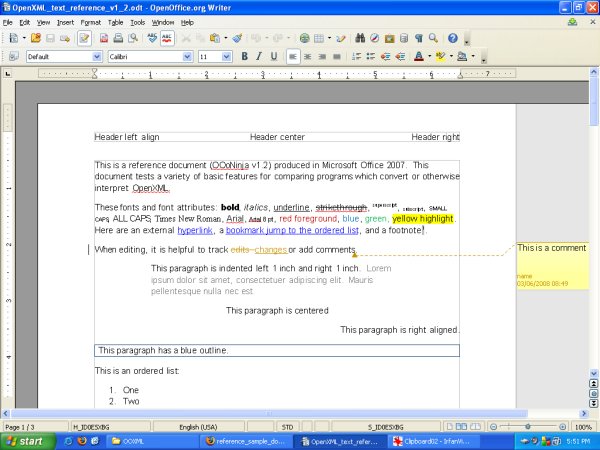The image size is (600, 450).
Task: Open the Table menu
Action: tap(116, 21)
